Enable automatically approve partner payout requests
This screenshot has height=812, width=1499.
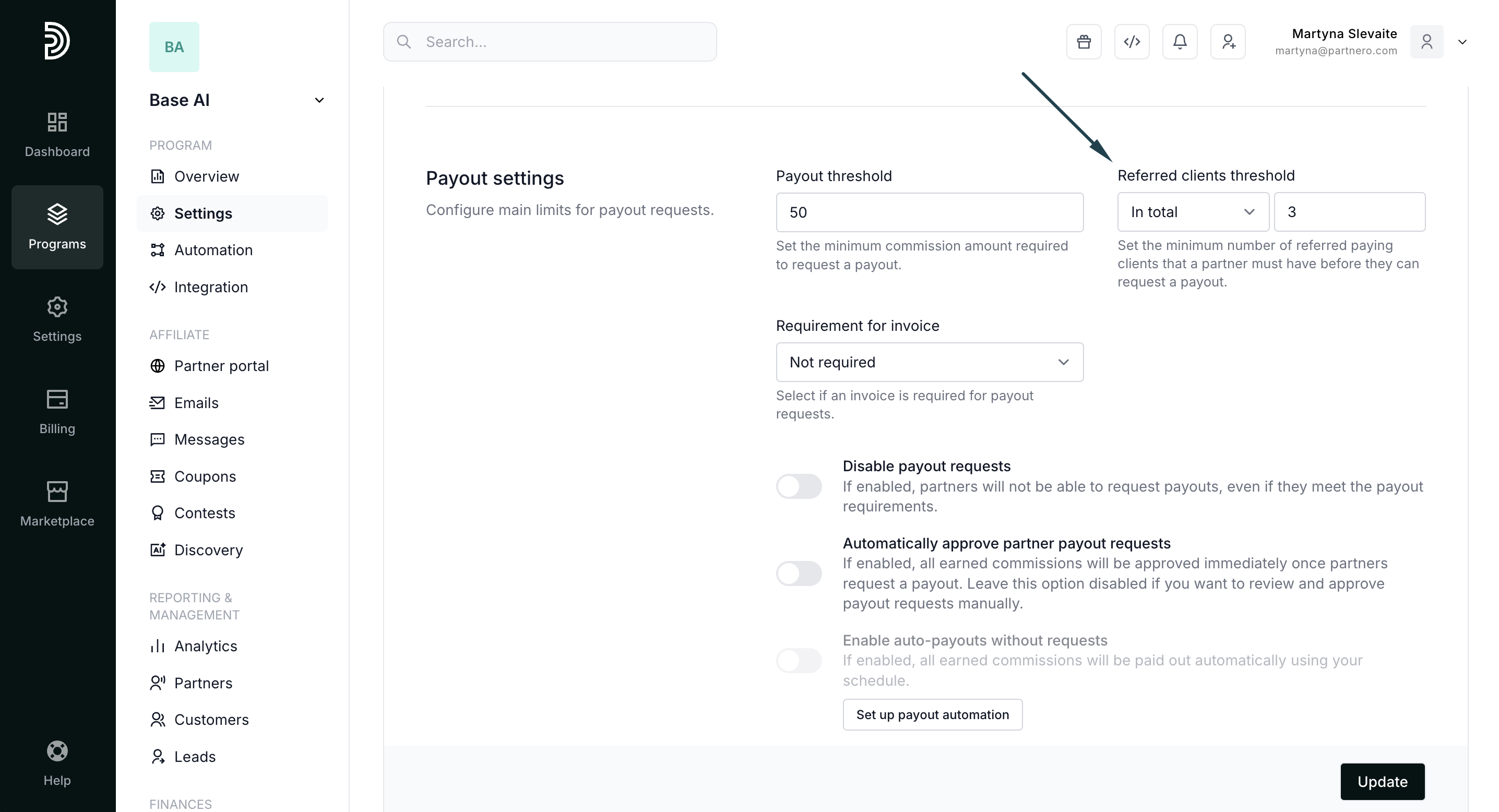(799, 574)
